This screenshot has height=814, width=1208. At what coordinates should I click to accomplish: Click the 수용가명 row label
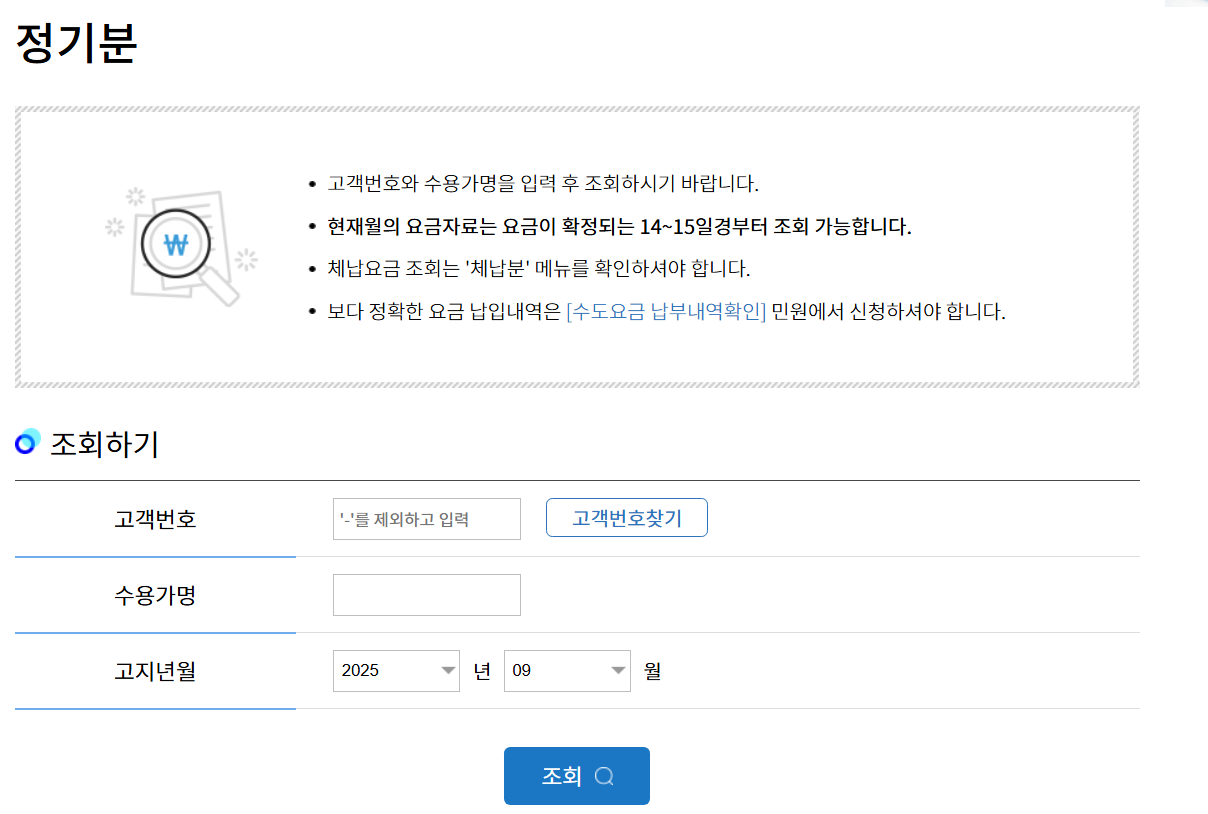click(x=155, y=595)
